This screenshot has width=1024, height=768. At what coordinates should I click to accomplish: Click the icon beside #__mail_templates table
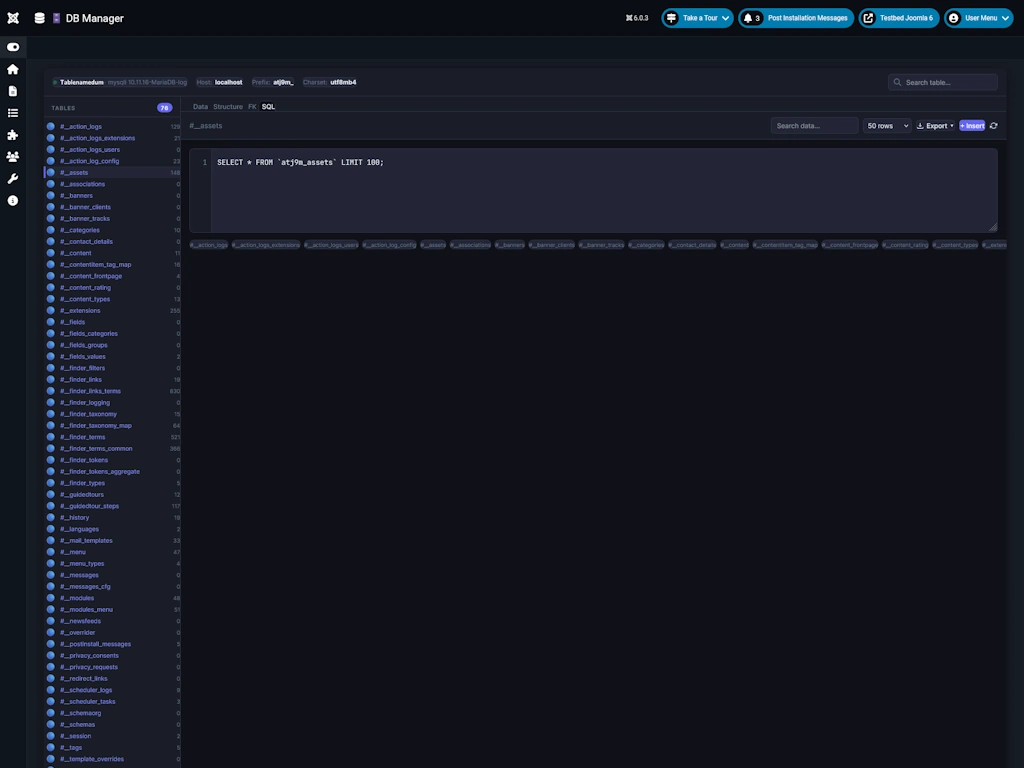pyautogui.click(x=51, y=541)
